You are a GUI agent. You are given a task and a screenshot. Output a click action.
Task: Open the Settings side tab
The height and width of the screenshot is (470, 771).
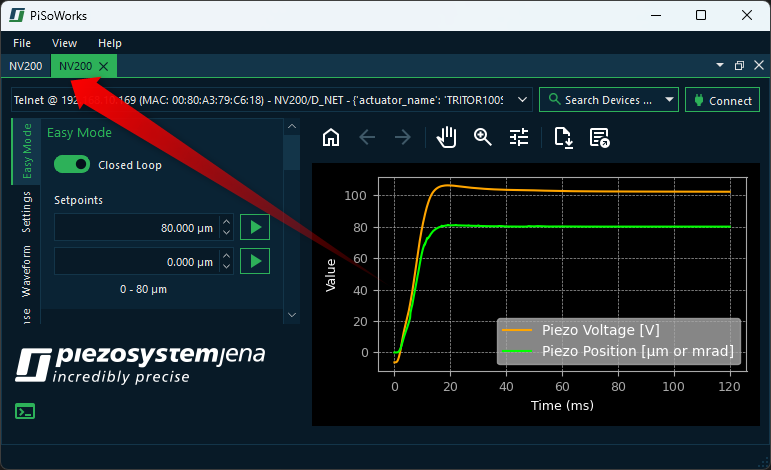[27, 212]
